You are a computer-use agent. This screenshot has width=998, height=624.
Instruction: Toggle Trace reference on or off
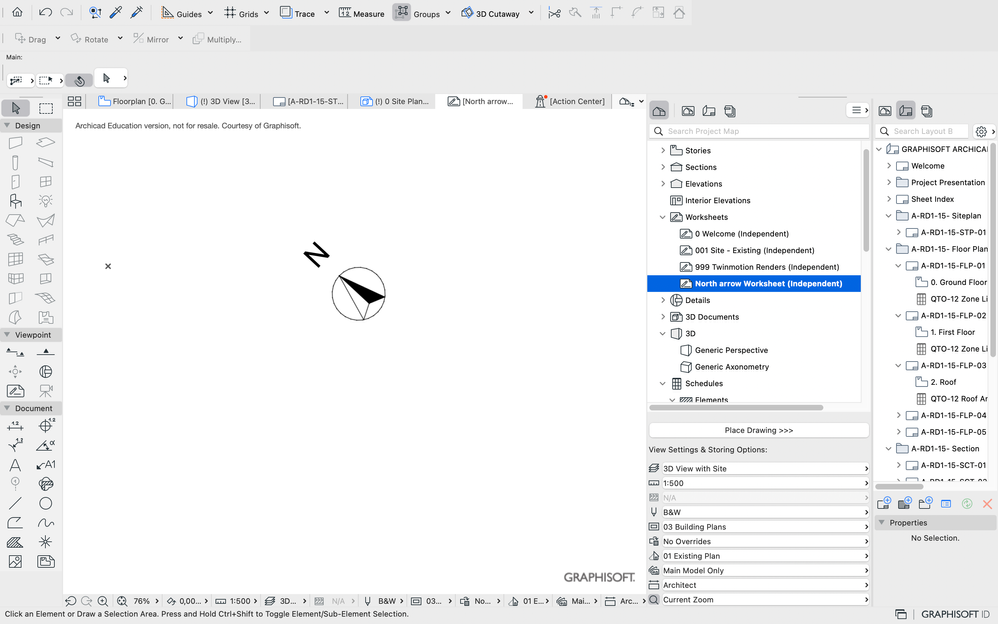pos(297,13)
